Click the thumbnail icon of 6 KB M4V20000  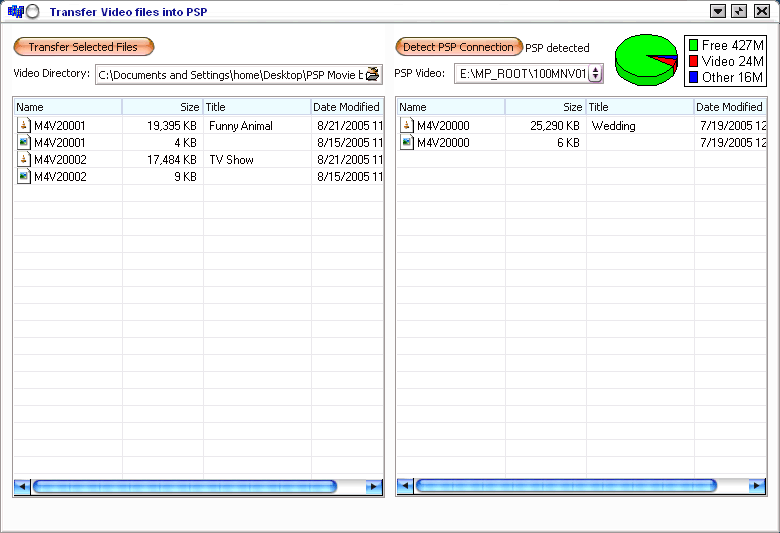pyautogui.click(x=406, y=142)
